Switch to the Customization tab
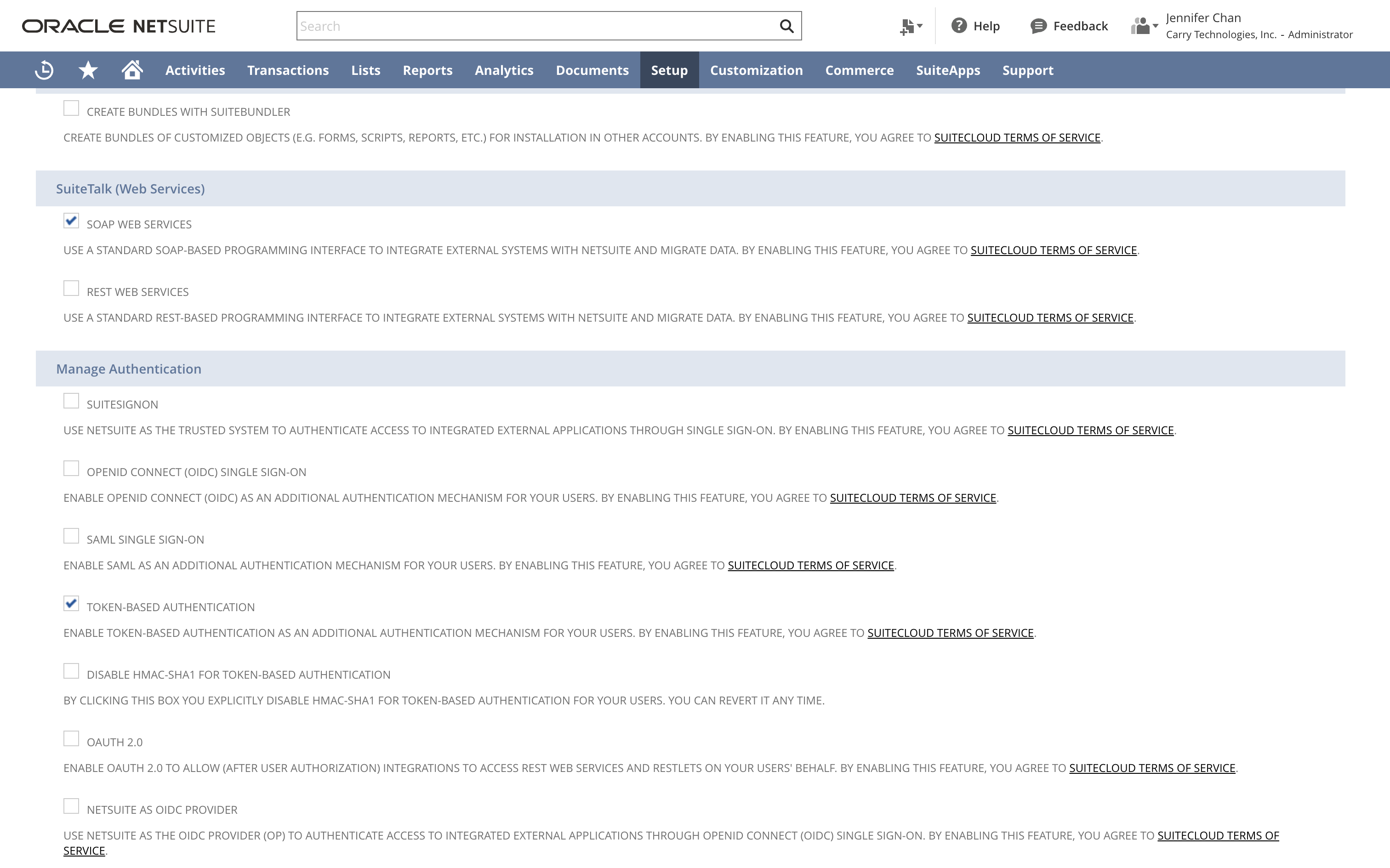The image size is (1390, 868). (x=756, y=69)
